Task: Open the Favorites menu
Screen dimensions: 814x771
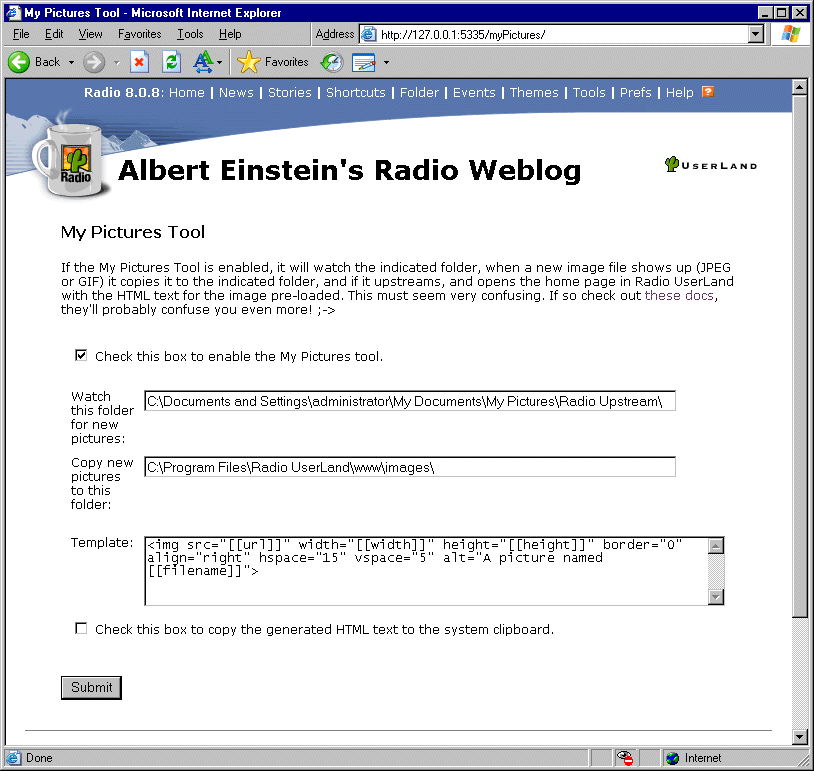Action: point(140,34)
